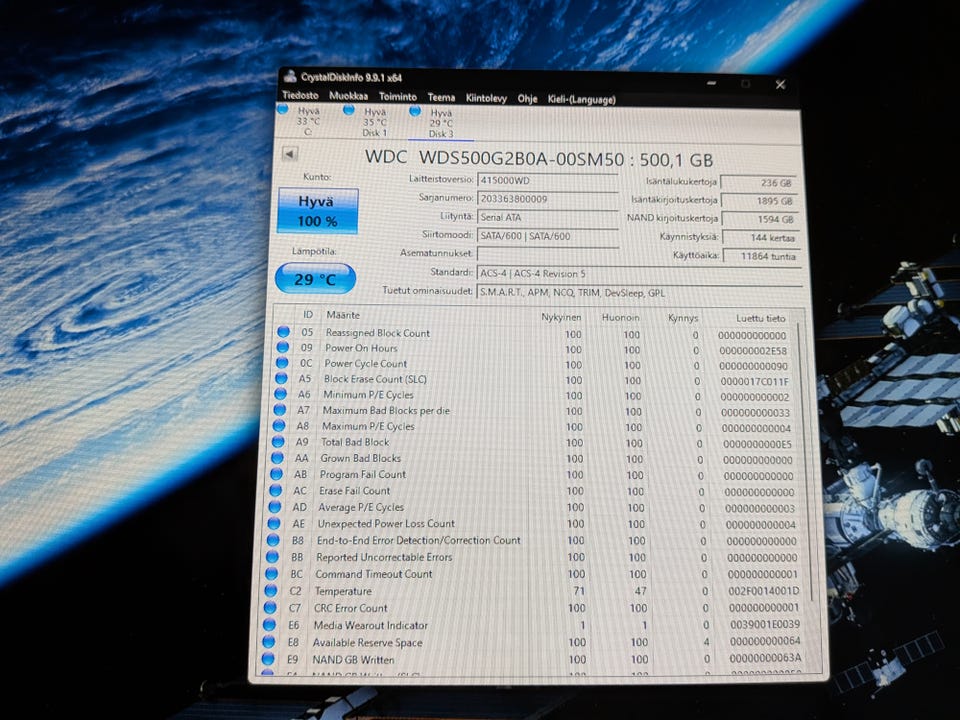Screen dimensions: 960x720
Task: Click the 29 °C temperature button
Action: coord(315,279)
